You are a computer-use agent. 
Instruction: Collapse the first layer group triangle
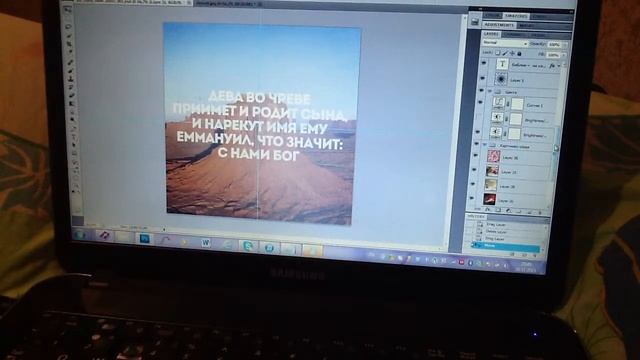click(x=489, y=91)
